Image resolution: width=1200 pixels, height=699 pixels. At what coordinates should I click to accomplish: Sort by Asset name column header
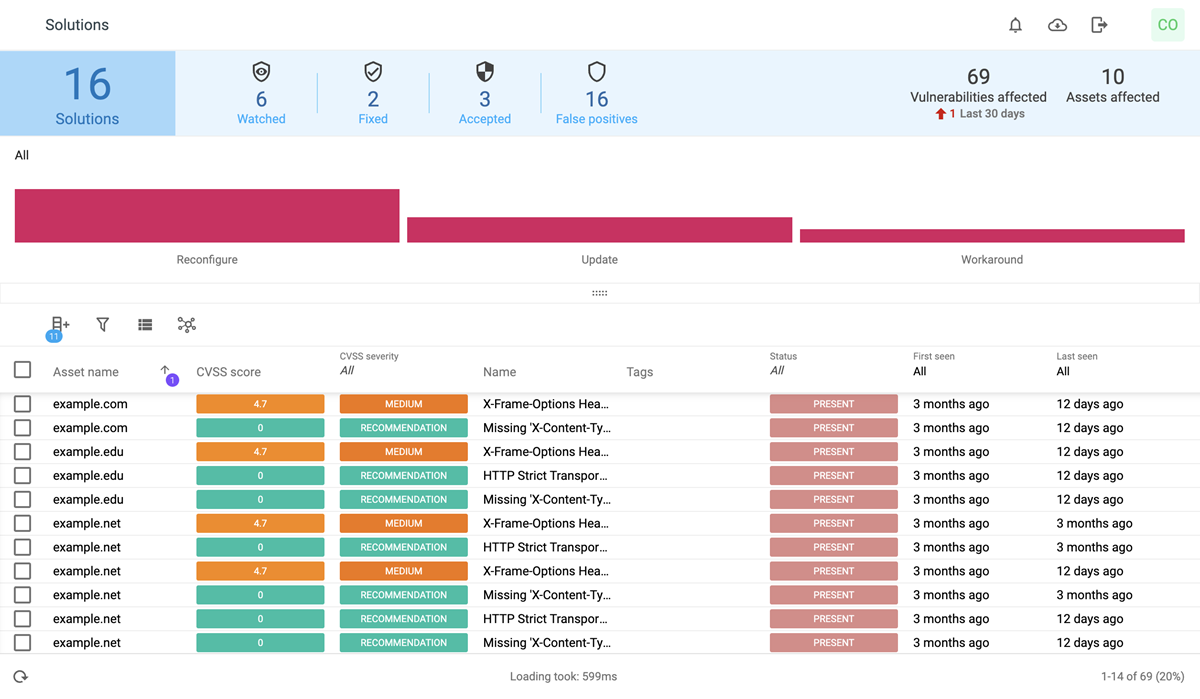pyautogui.click(x=86, y=372)
